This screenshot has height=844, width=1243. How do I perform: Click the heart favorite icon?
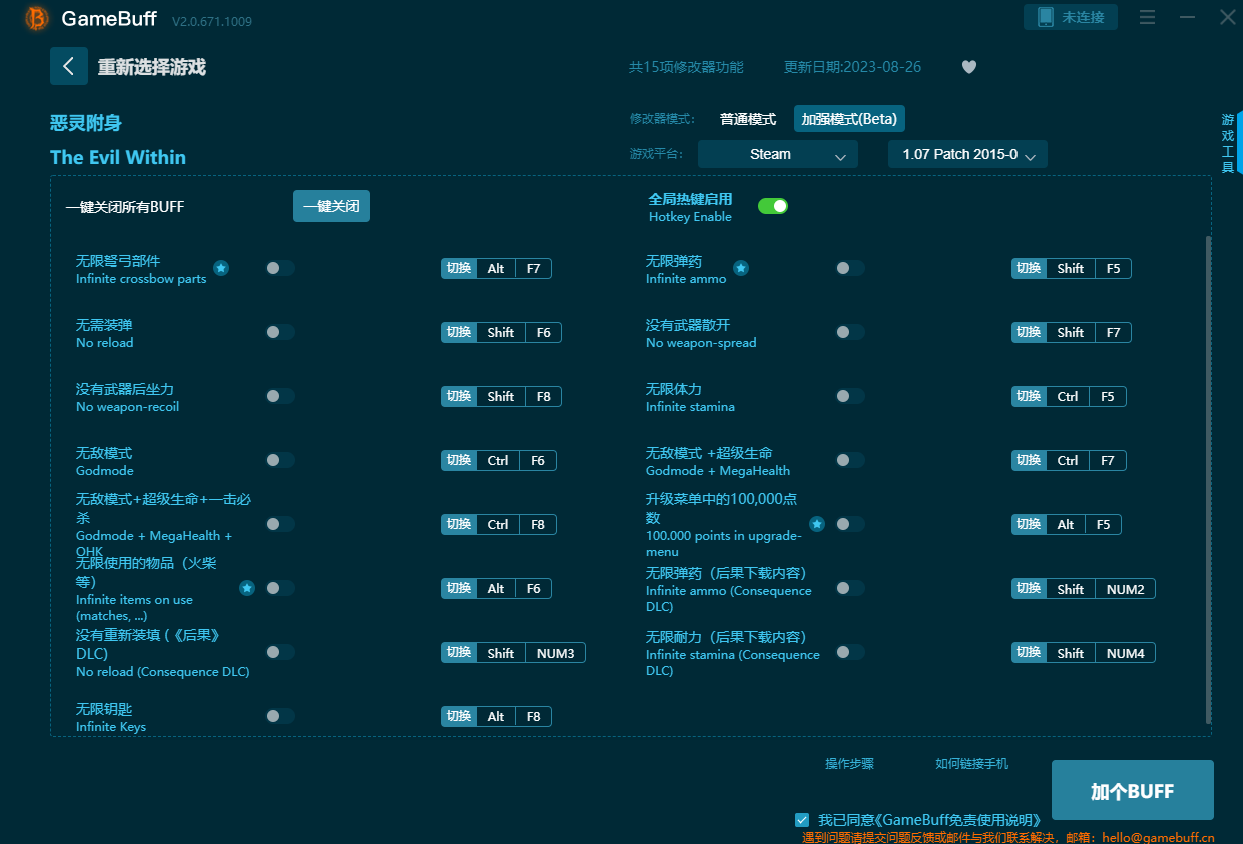click(968, 67)
